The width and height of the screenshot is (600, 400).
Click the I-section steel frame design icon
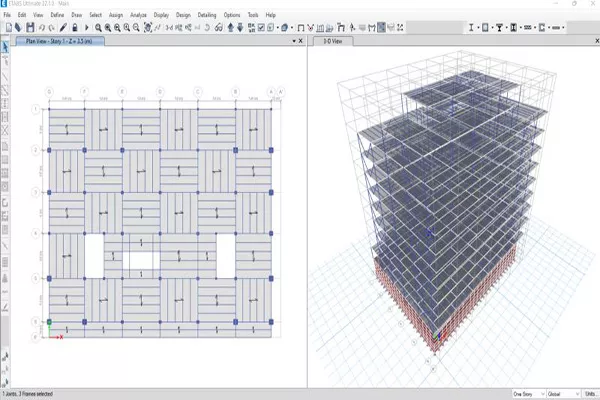tap(469, 27)
